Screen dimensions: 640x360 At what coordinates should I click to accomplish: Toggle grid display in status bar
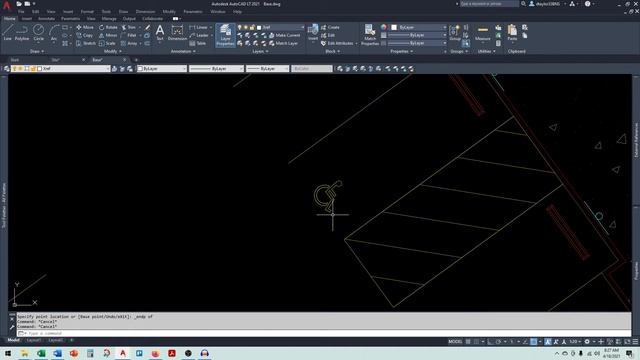coord(468,342)
